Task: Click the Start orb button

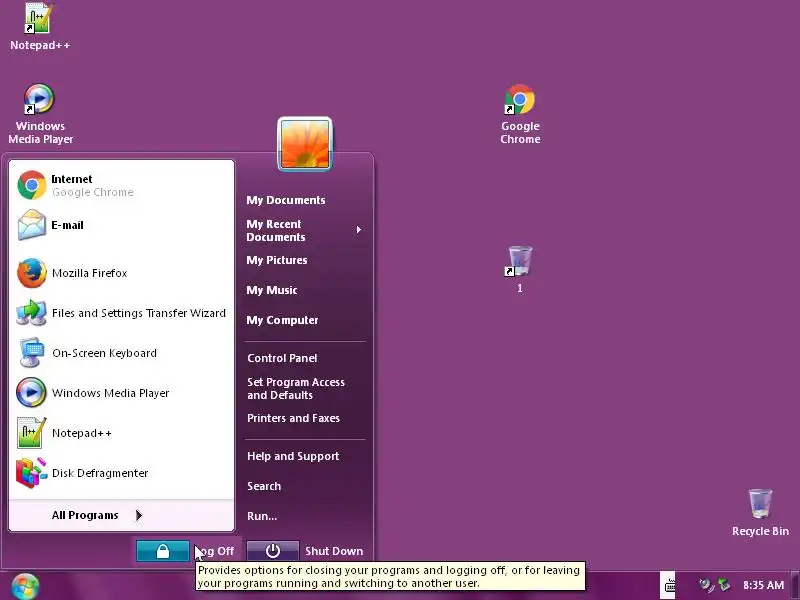Action: [25, 586]
